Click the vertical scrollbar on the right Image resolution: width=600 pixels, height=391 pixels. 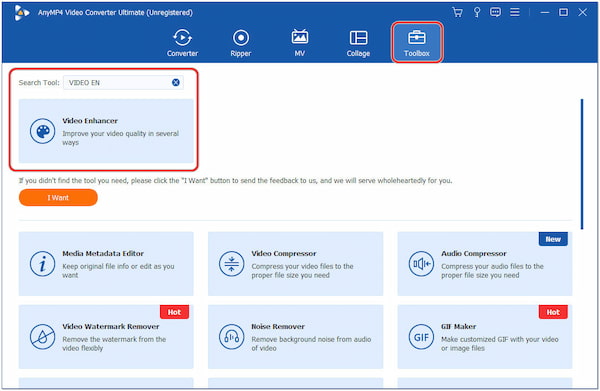click(582, 164)
